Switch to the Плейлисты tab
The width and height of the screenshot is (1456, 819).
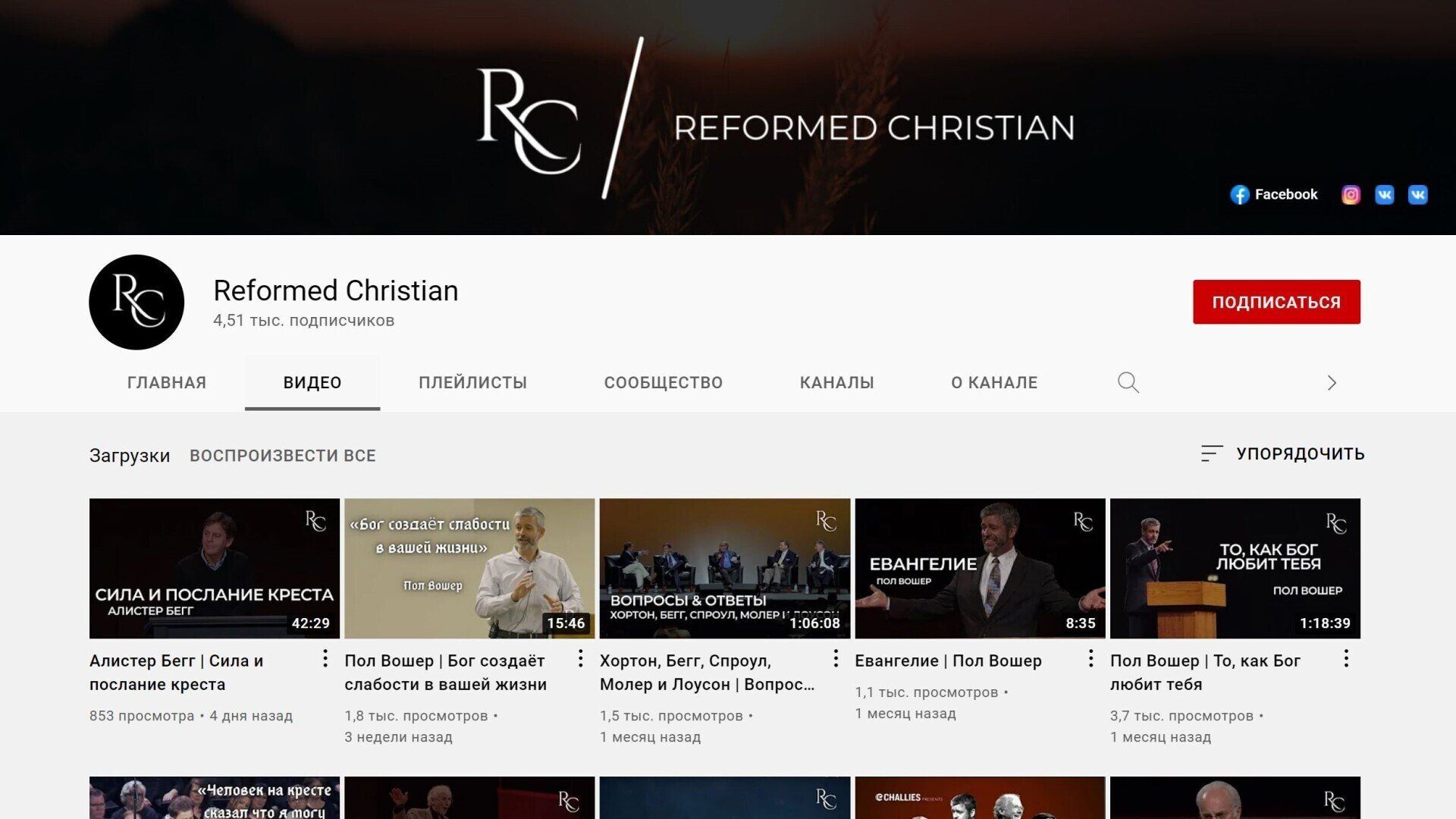click(472, 382)
